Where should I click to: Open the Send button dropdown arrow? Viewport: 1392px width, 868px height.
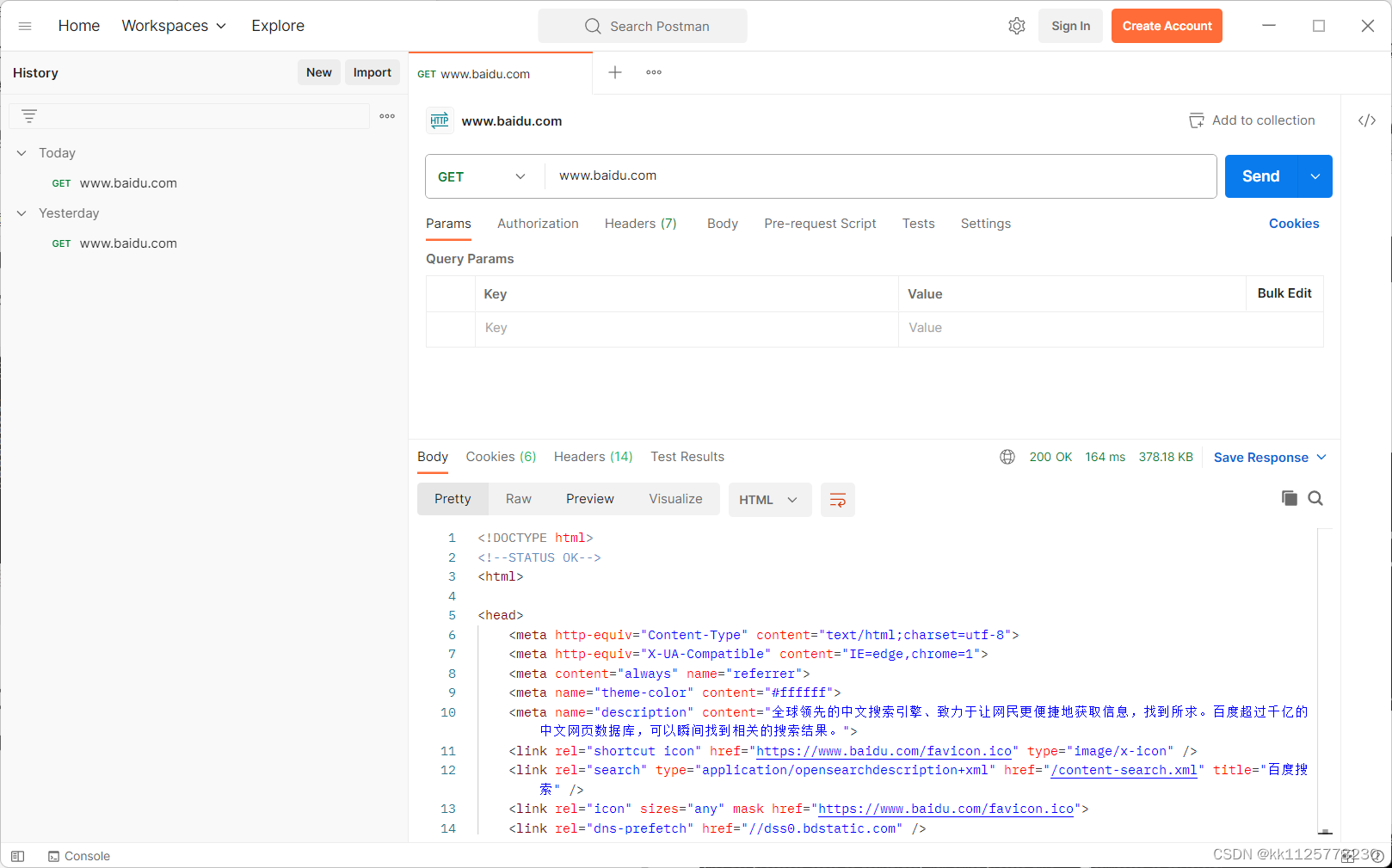pyautogui.click(x=1315, y=176)
